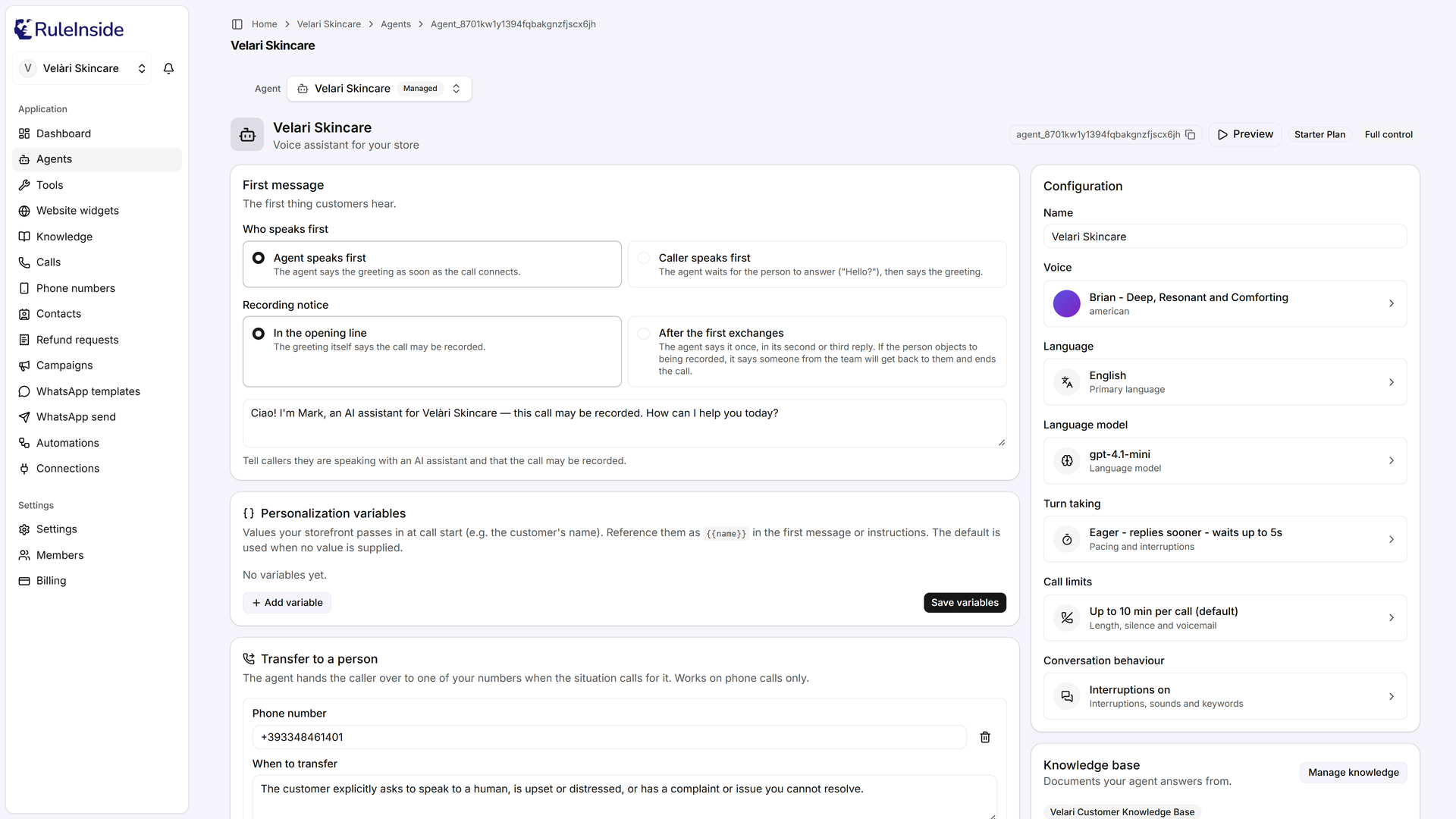Click Add variable
This screenshot has width=1456, height=819.
[287, 603]
